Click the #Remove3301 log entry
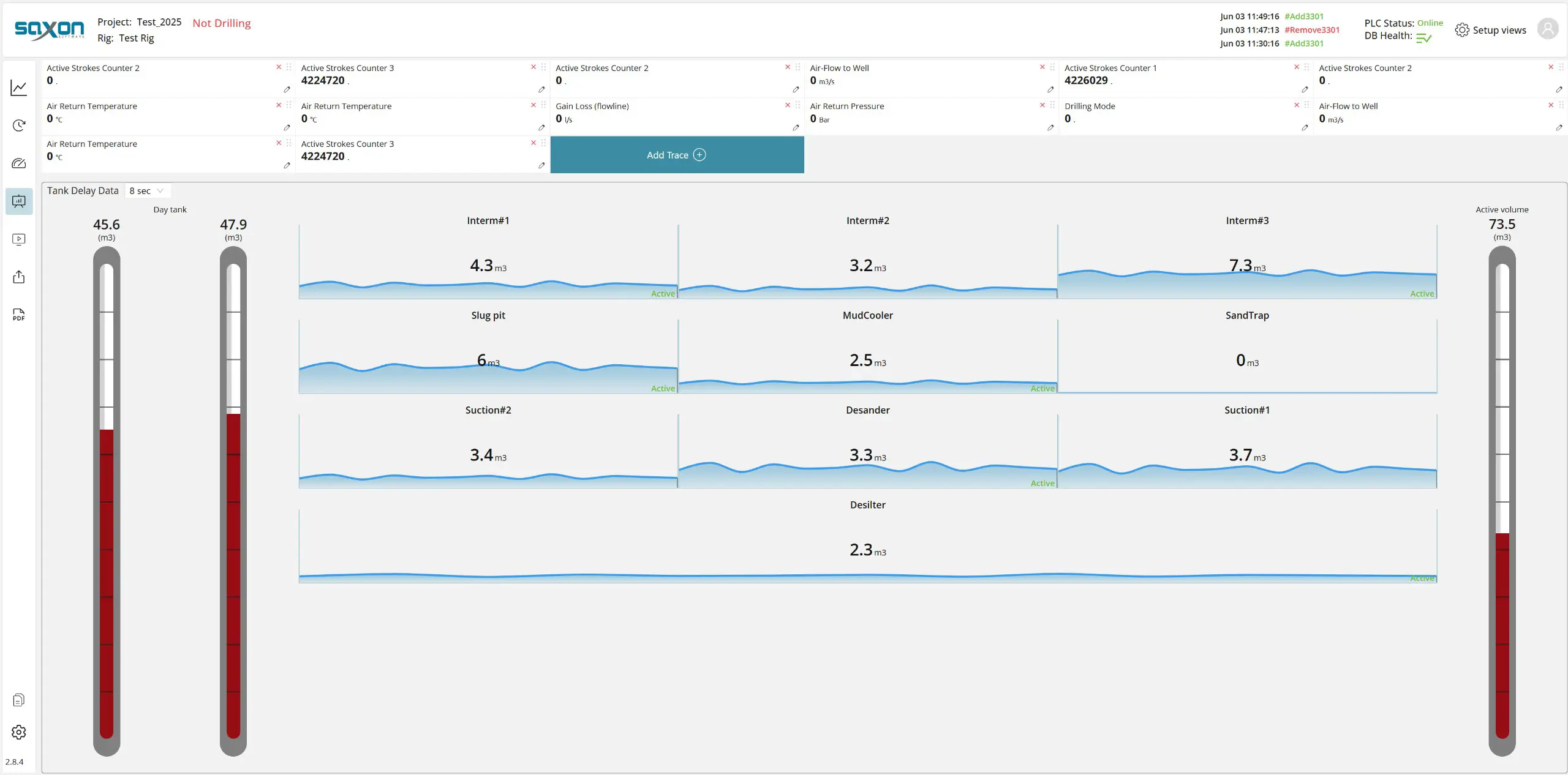The width and height of the screenshot is (1568, 775). (1312, 30)
